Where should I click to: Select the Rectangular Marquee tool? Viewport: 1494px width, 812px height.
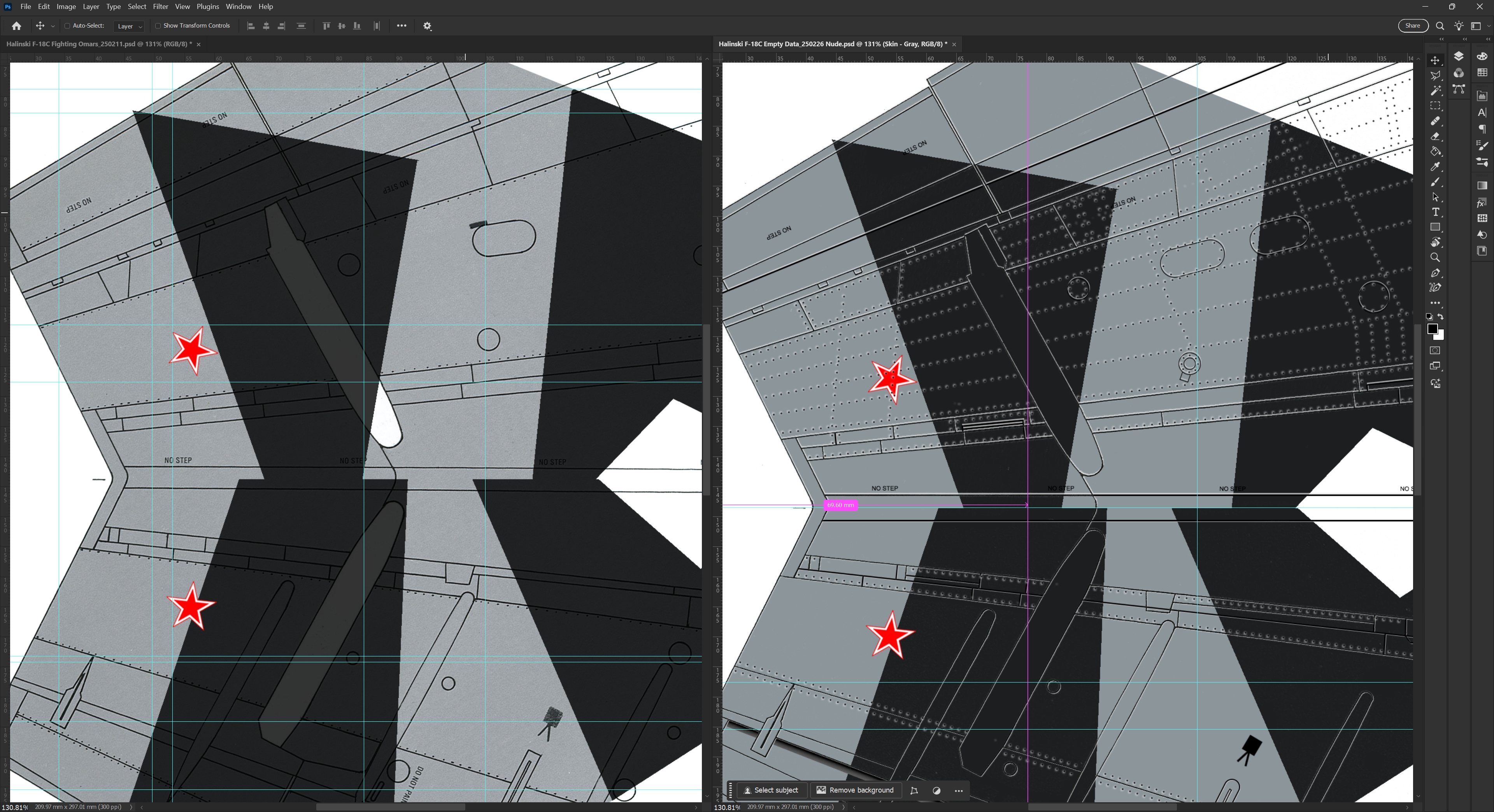[x=1435, y=106]
